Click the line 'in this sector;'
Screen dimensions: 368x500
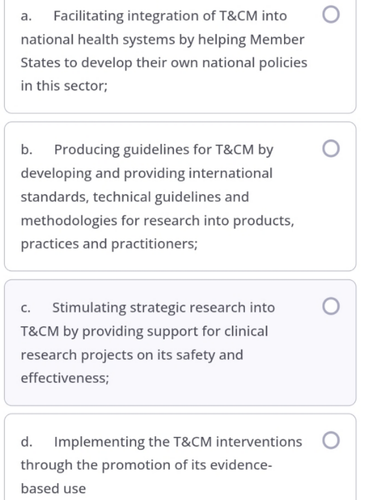(64, 86)
